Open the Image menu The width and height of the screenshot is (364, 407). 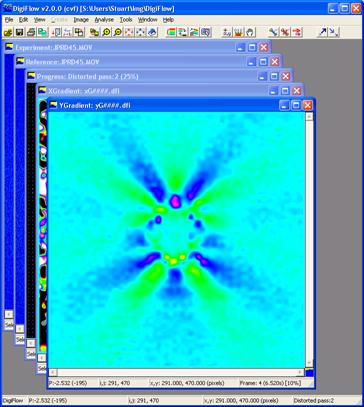pyautogui.click(x=81, y=20)
